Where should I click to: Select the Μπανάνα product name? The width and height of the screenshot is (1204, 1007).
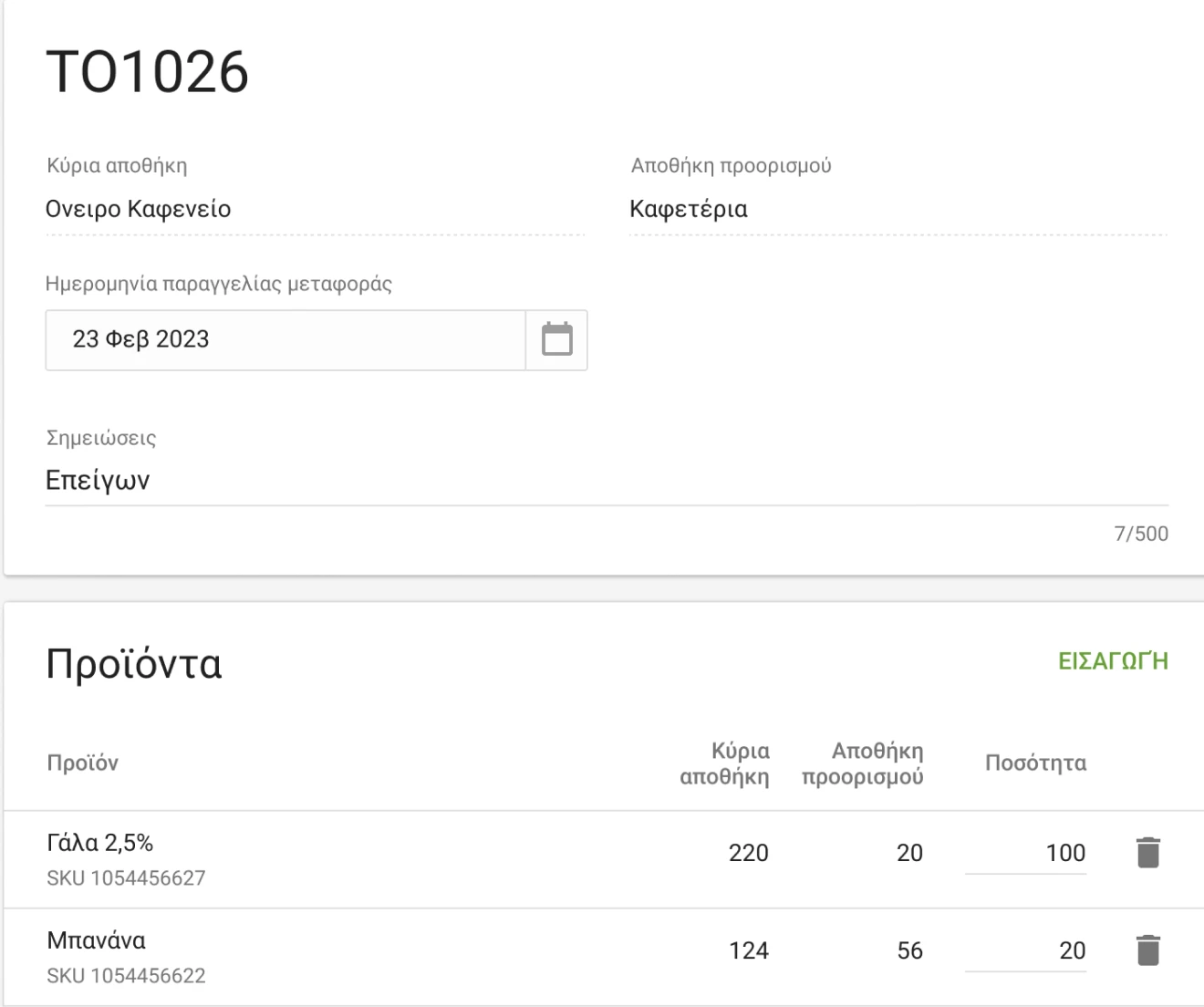(96, 940)
